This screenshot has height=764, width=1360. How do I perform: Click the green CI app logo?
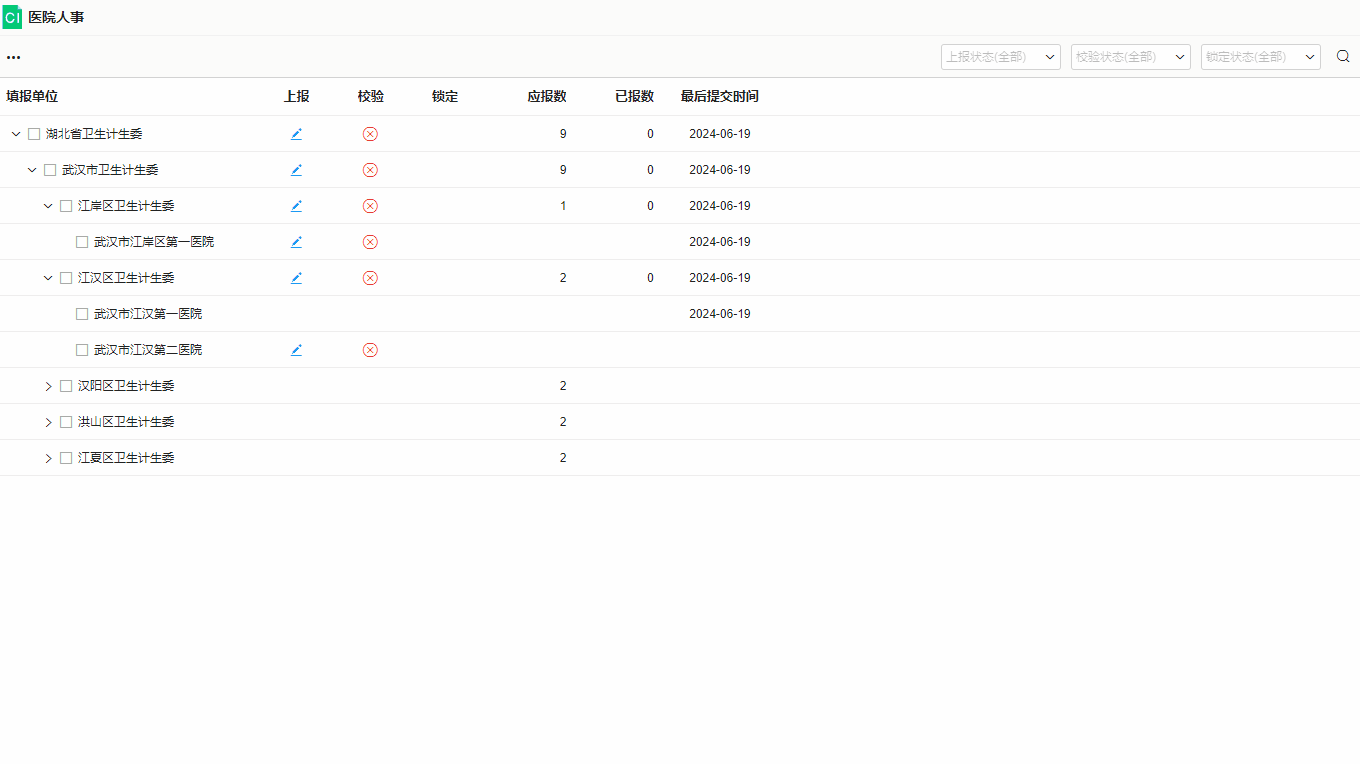(x=12, y=18)
